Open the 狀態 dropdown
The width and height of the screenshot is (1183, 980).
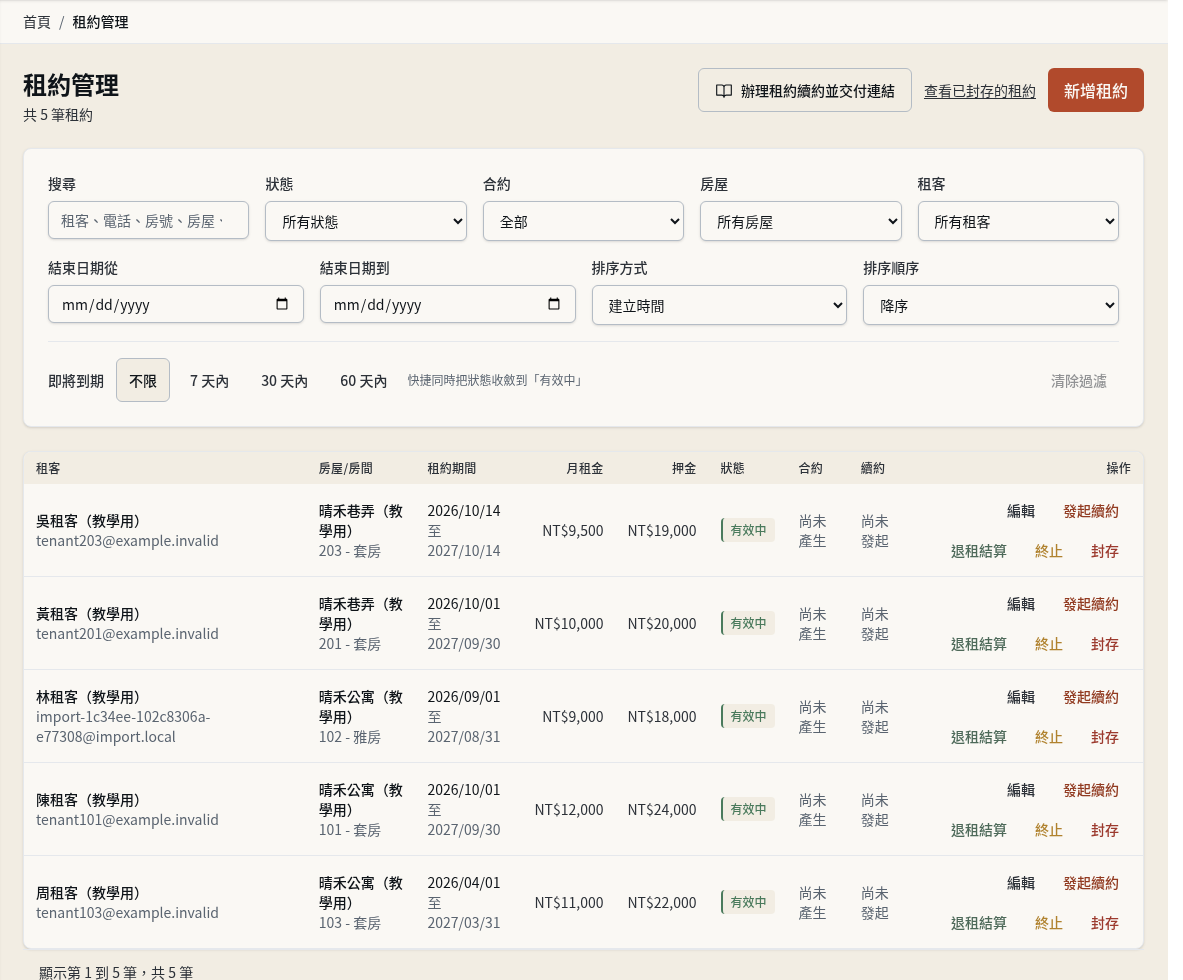tap(366, 221)
